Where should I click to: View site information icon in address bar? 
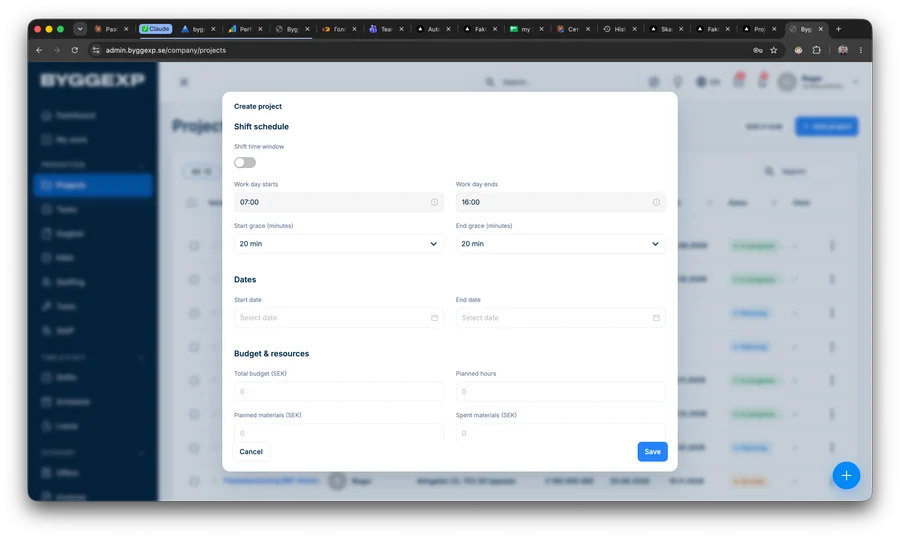pyautogui.click(x=96, y=51)
